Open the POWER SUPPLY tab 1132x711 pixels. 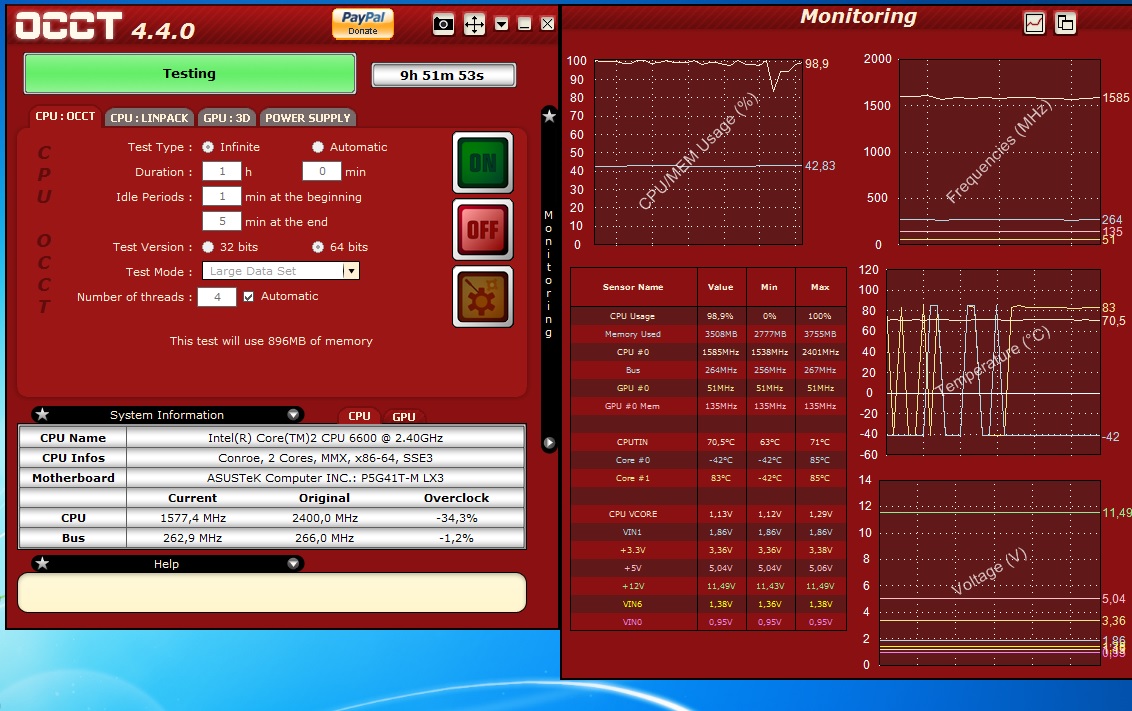(308, 118)
